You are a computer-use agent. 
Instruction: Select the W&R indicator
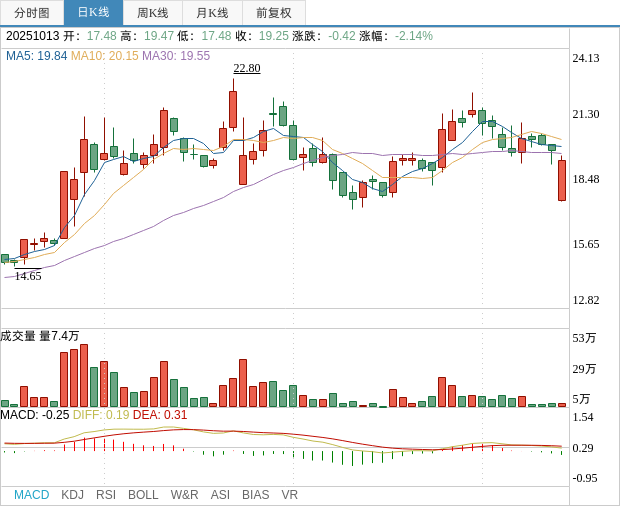[x=184, y=495]
